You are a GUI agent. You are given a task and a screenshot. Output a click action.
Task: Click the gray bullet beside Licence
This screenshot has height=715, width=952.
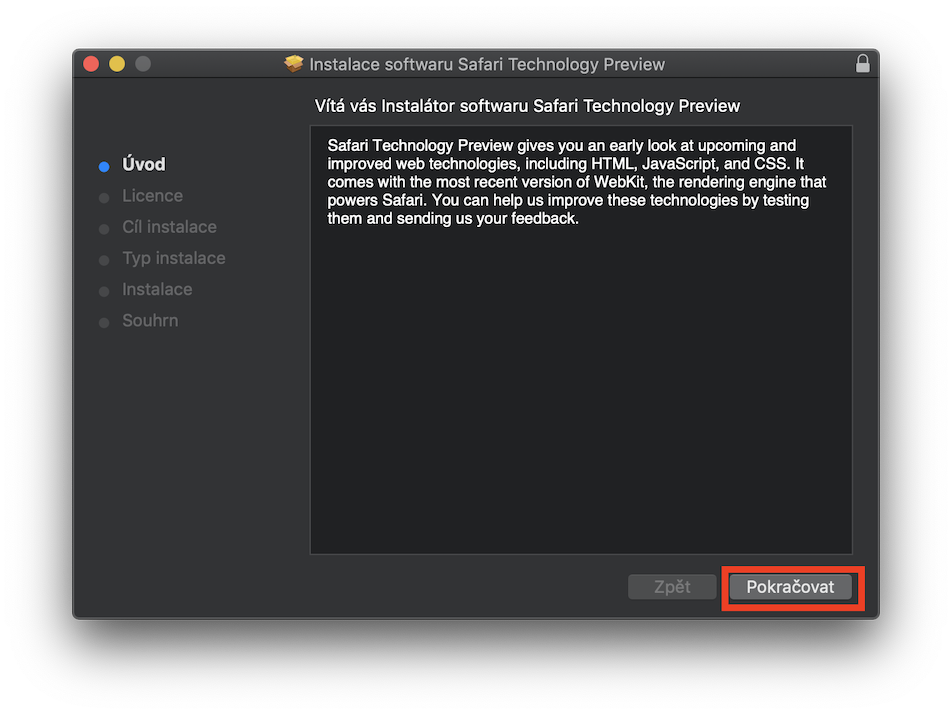104,198
